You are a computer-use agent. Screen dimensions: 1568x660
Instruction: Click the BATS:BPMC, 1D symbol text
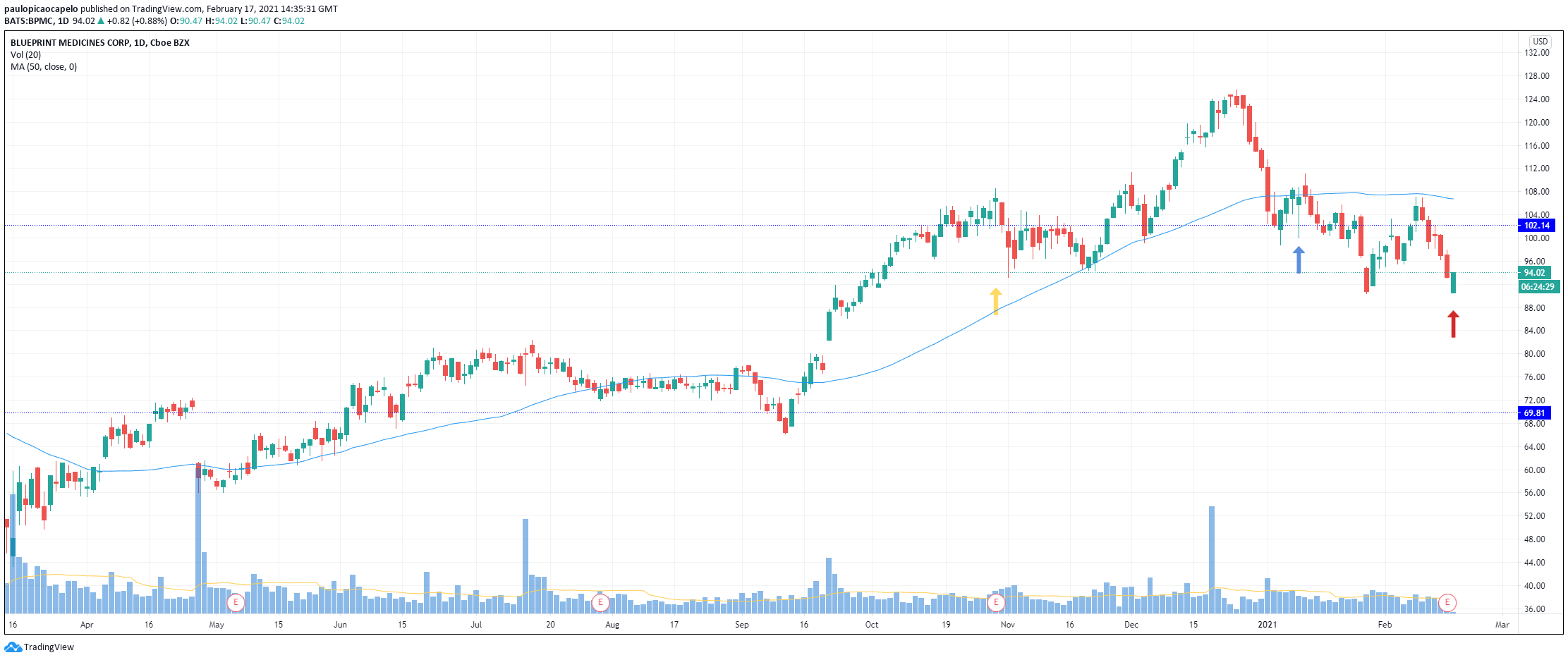(37, 21)
